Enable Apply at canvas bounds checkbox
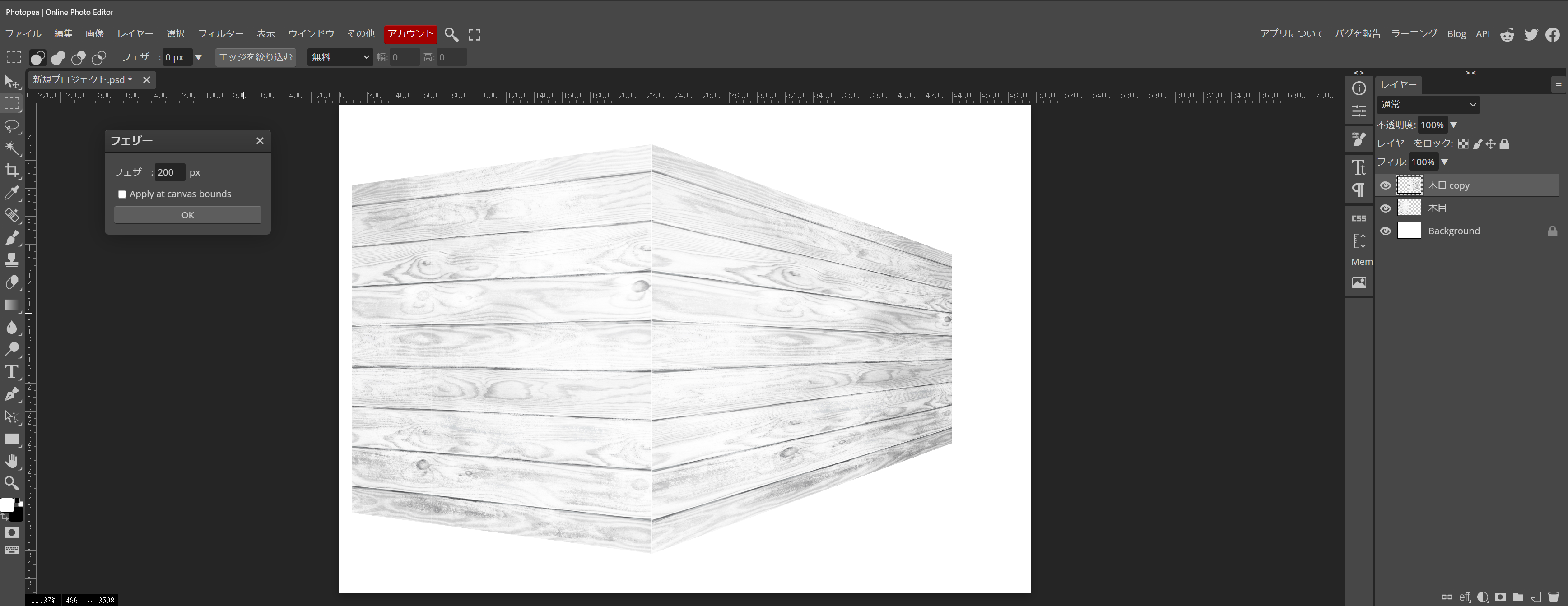 pos(122,194)
